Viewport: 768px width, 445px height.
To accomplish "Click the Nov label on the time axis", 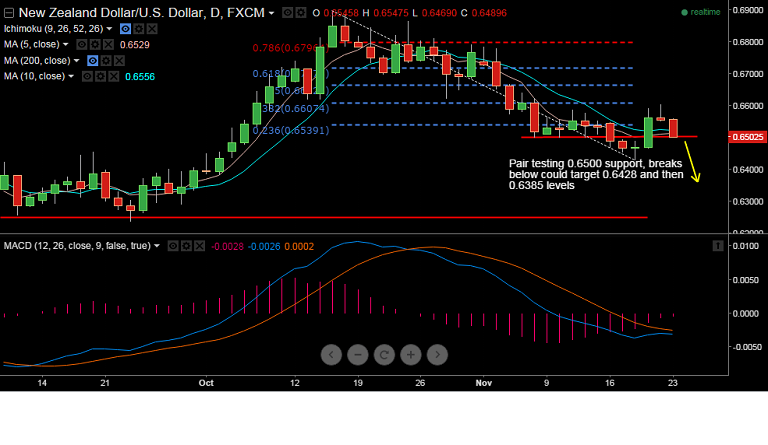I will [483, 383].
